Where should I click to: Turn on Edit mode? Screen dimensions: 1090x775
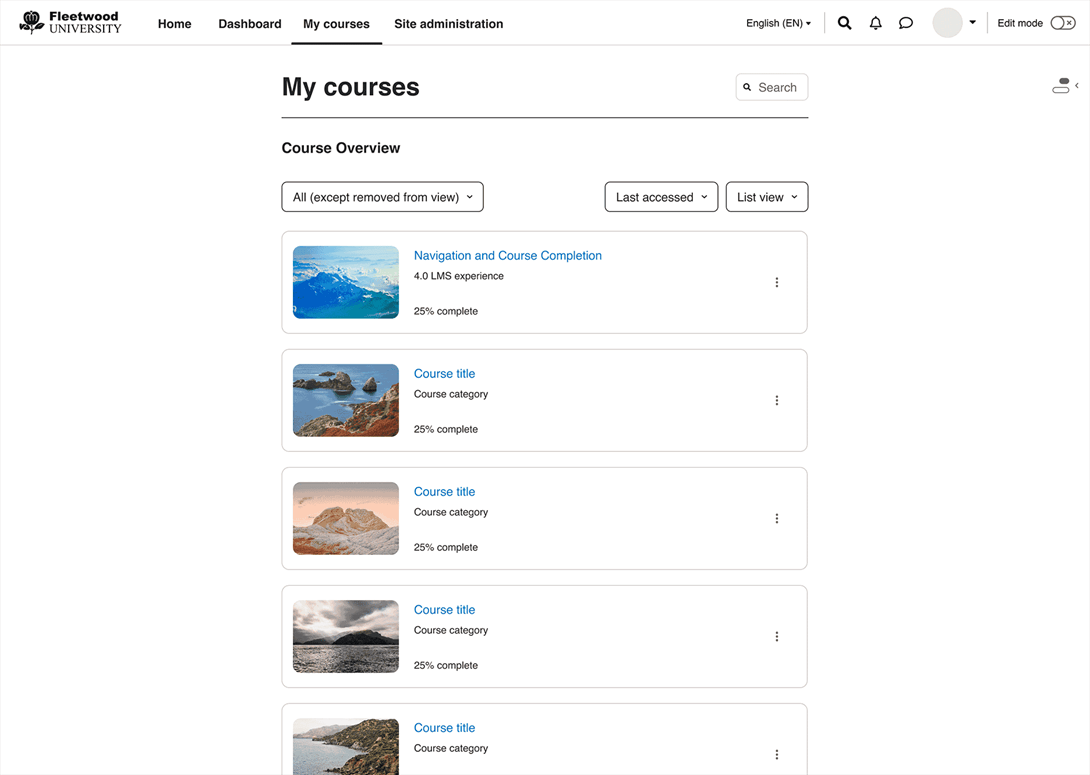(1062, 21)
